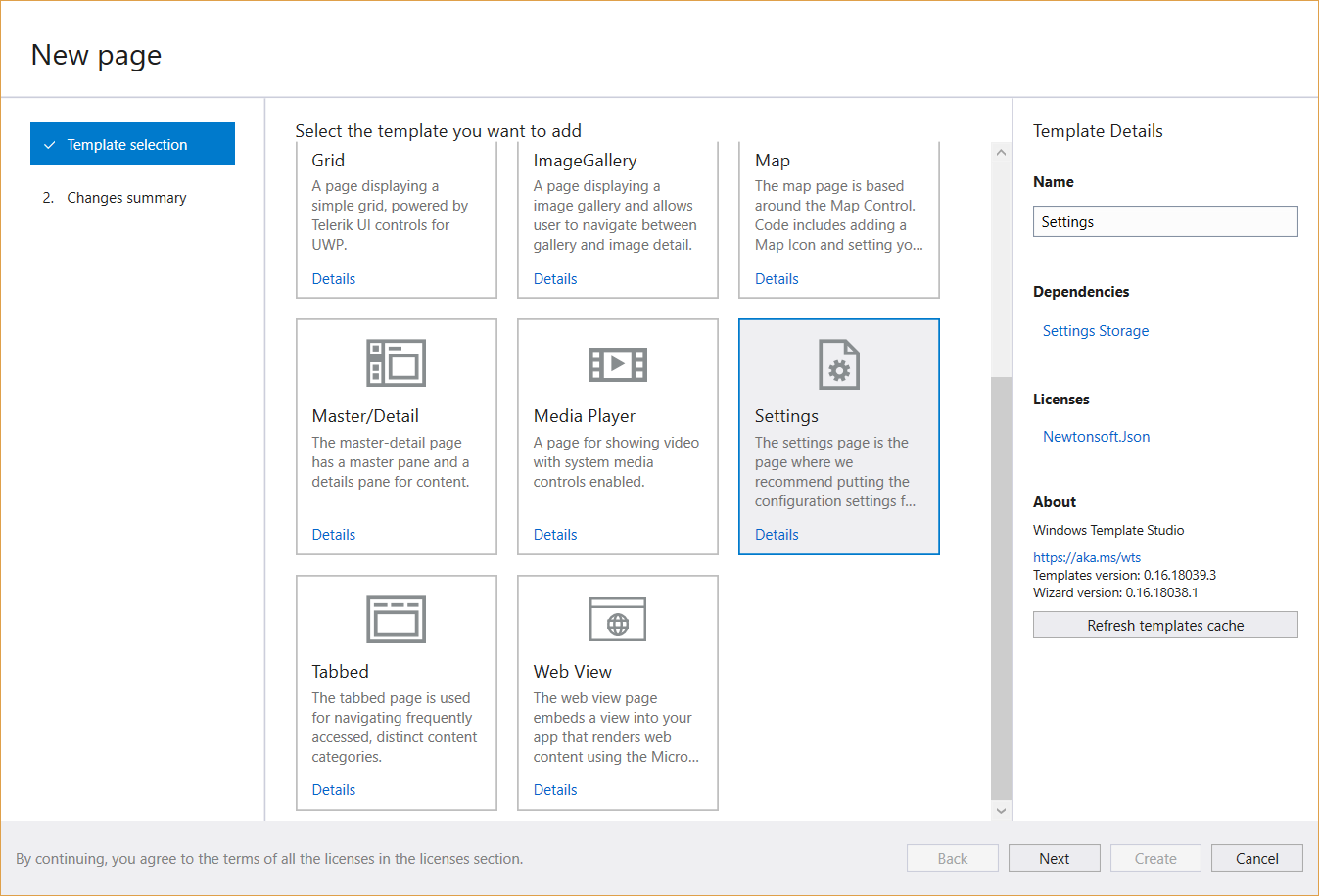This screenshot has width=1319, height=896.
Task: Click the Name input field showing Settings
Action: pyautogui.click(x=1164, y=221)
